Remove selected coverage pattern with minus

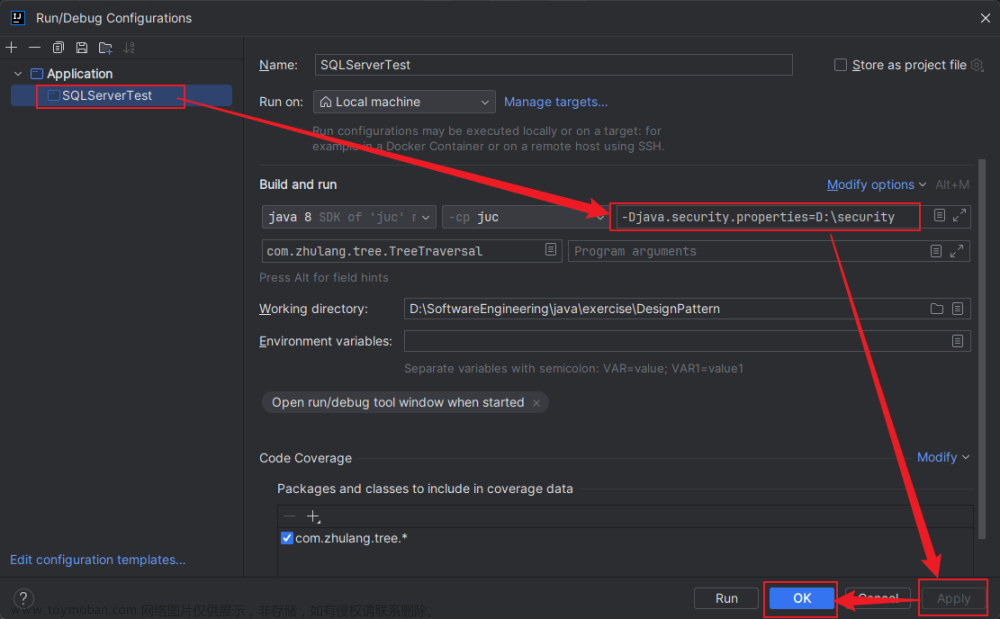coord(290,516)
